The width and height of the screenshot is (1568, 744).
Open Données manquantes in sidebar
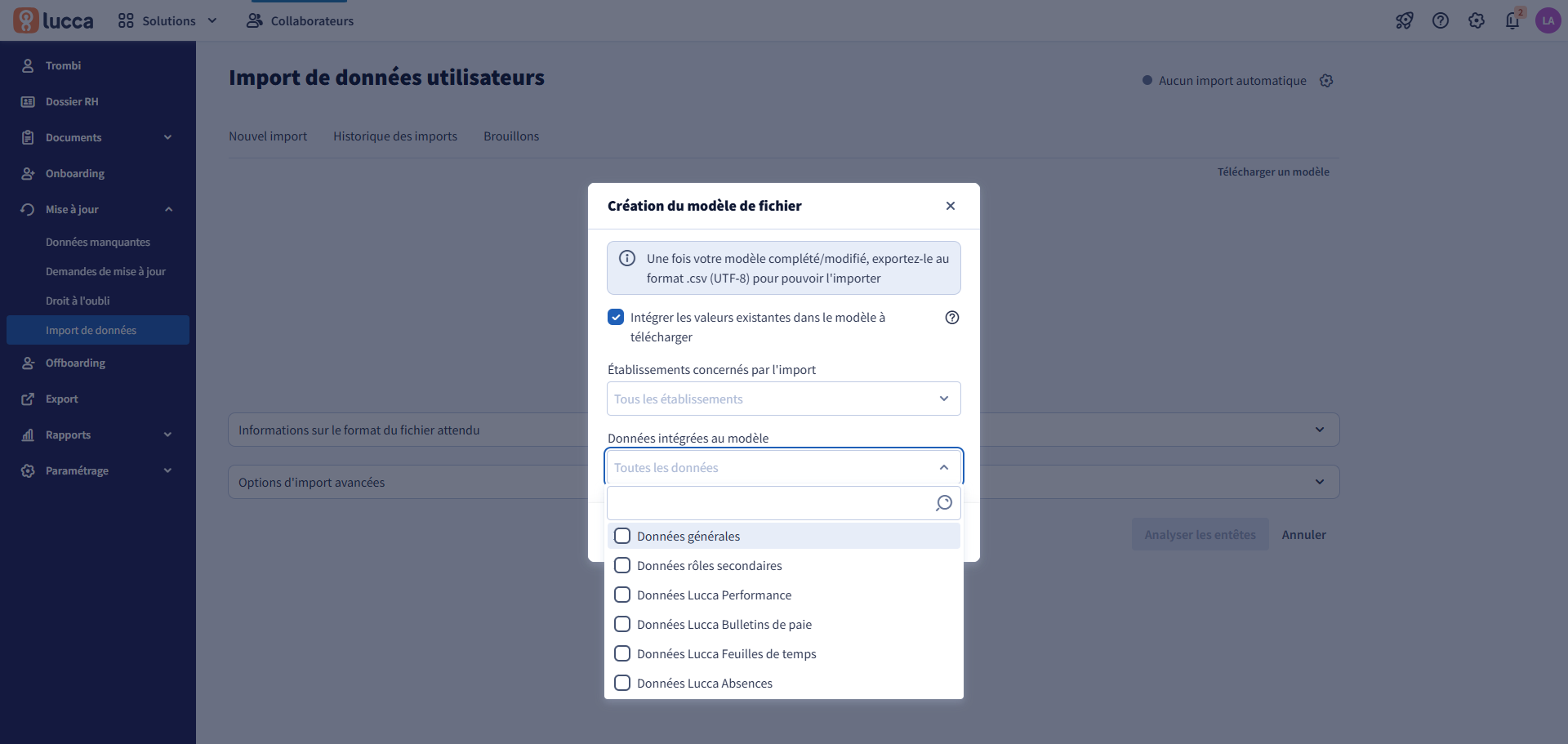click(98, 242)
